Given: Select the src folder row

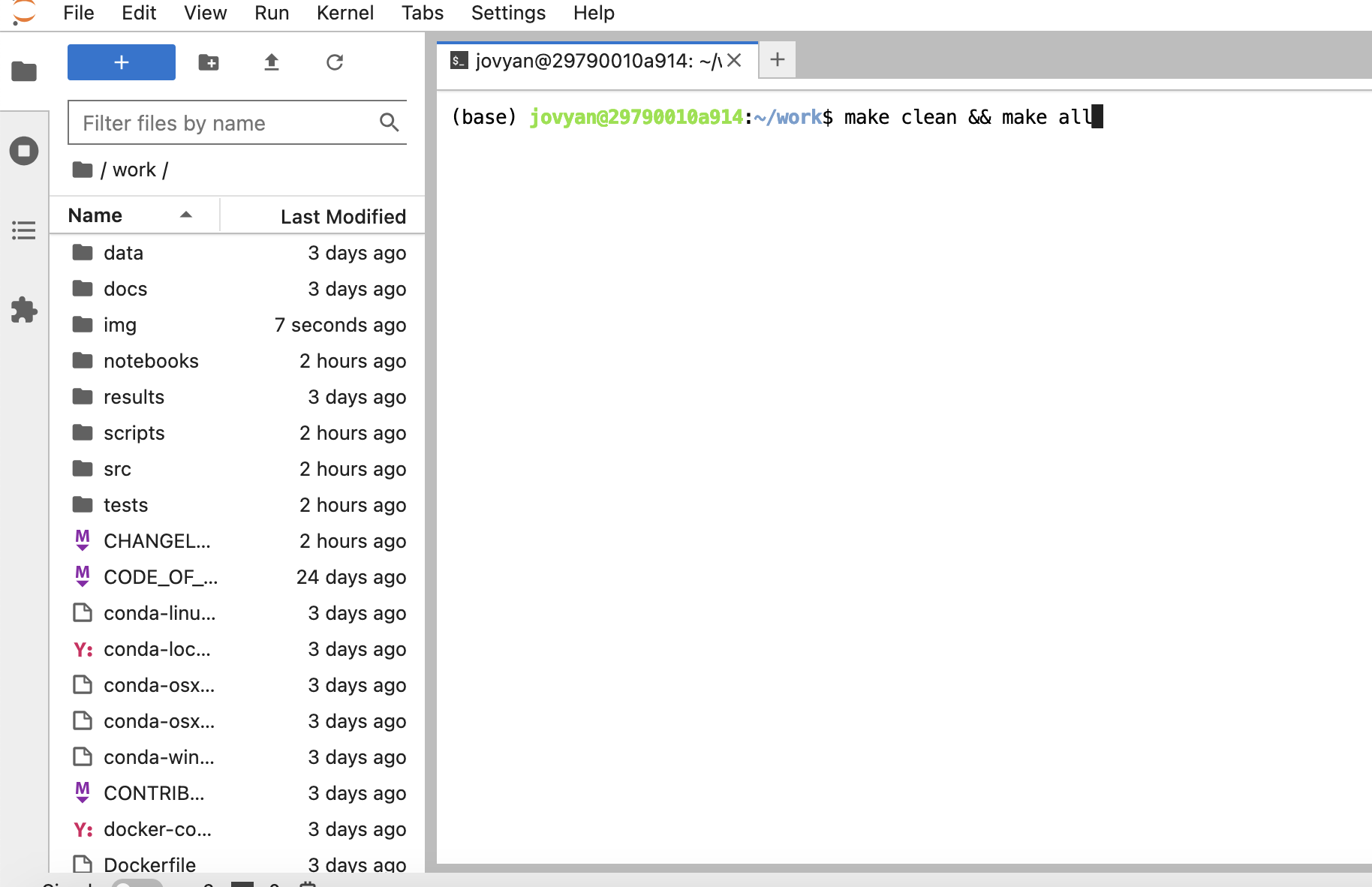Looking at the screenshot, I should (237, 468).
